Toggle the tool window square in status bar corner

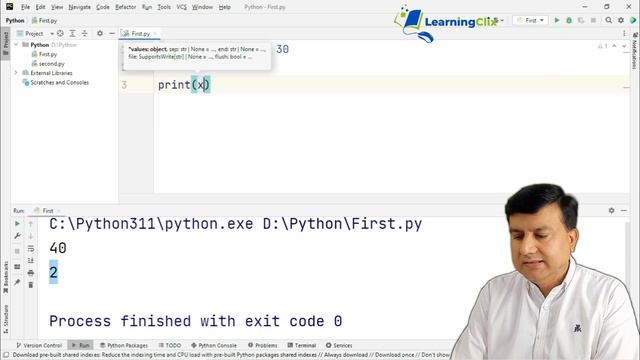[6, 355]
